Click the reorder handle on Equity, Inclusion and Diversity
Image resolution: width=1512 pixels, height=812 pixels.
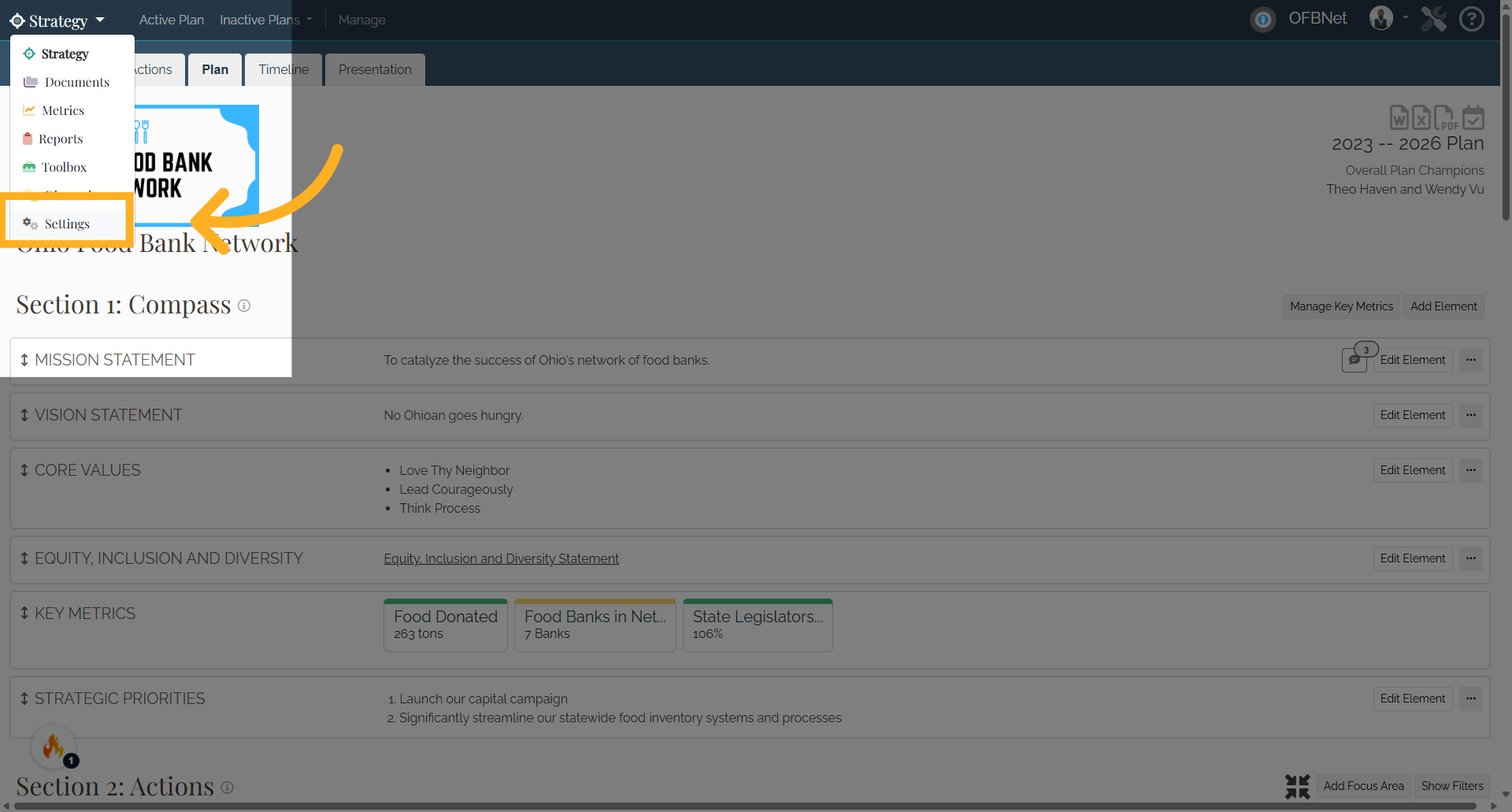click(x=24, y=558)
